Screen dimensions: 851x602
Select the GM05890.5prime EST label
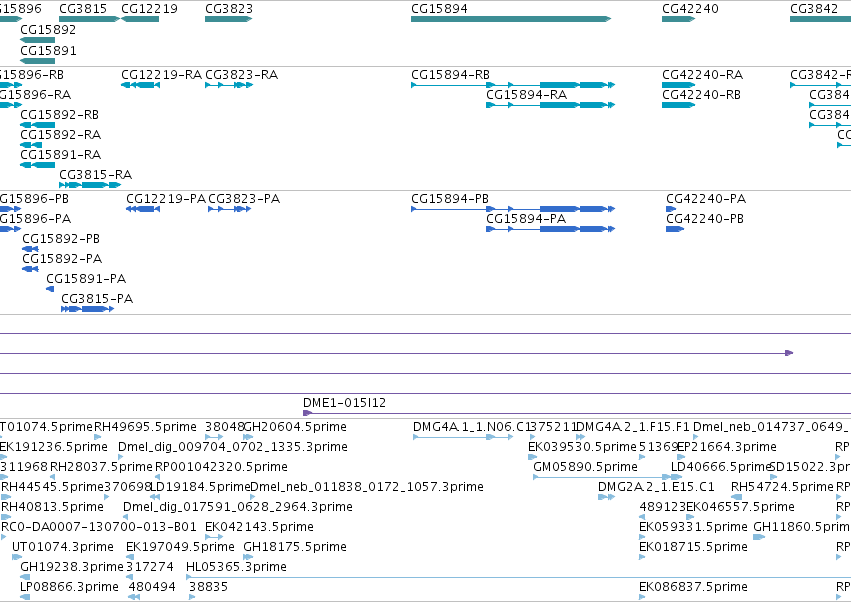click(x=585, y=467)
